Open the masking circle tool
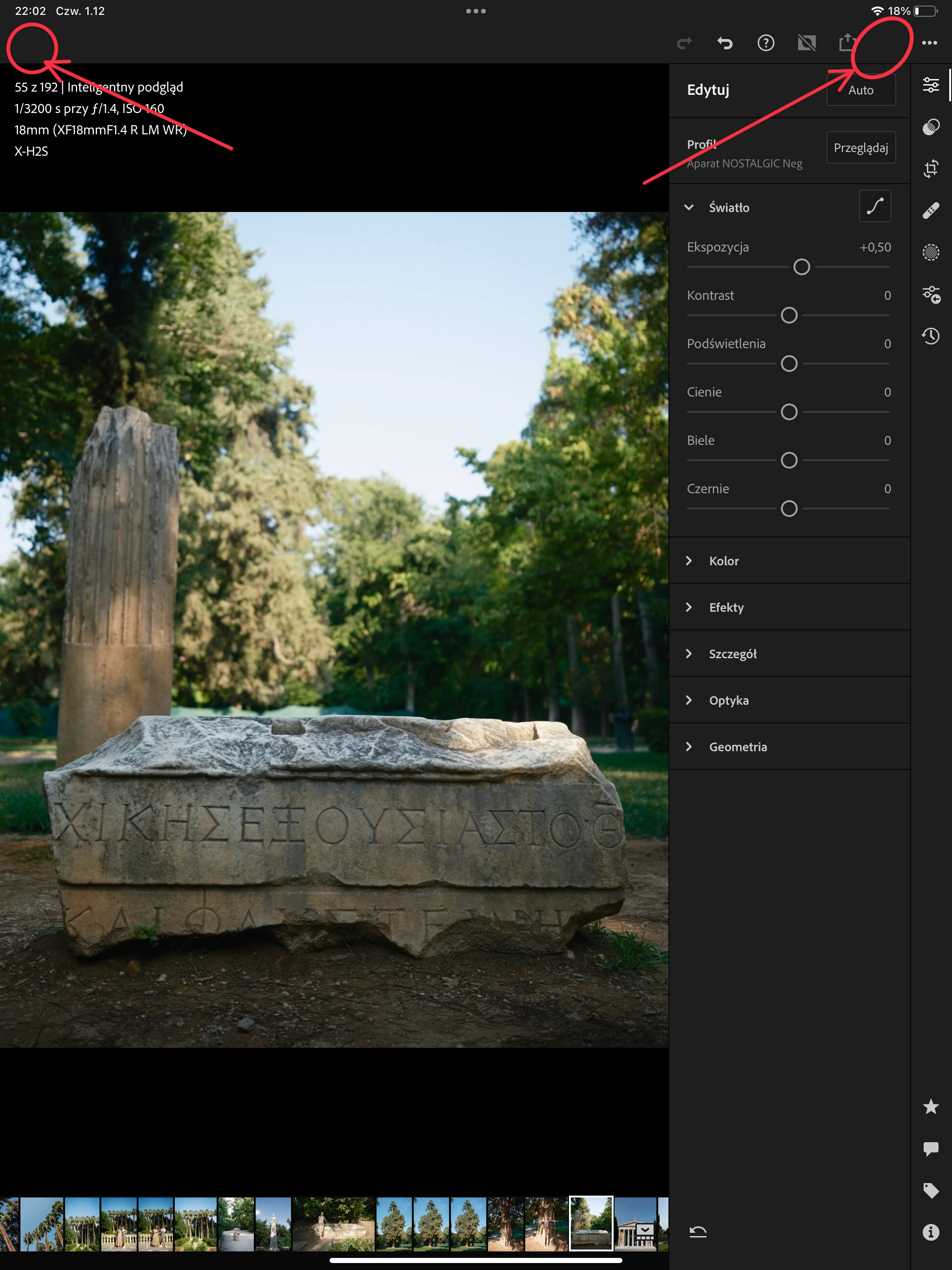The height and width of the screenshot is (1270, 952). click(x=931, y=252)
